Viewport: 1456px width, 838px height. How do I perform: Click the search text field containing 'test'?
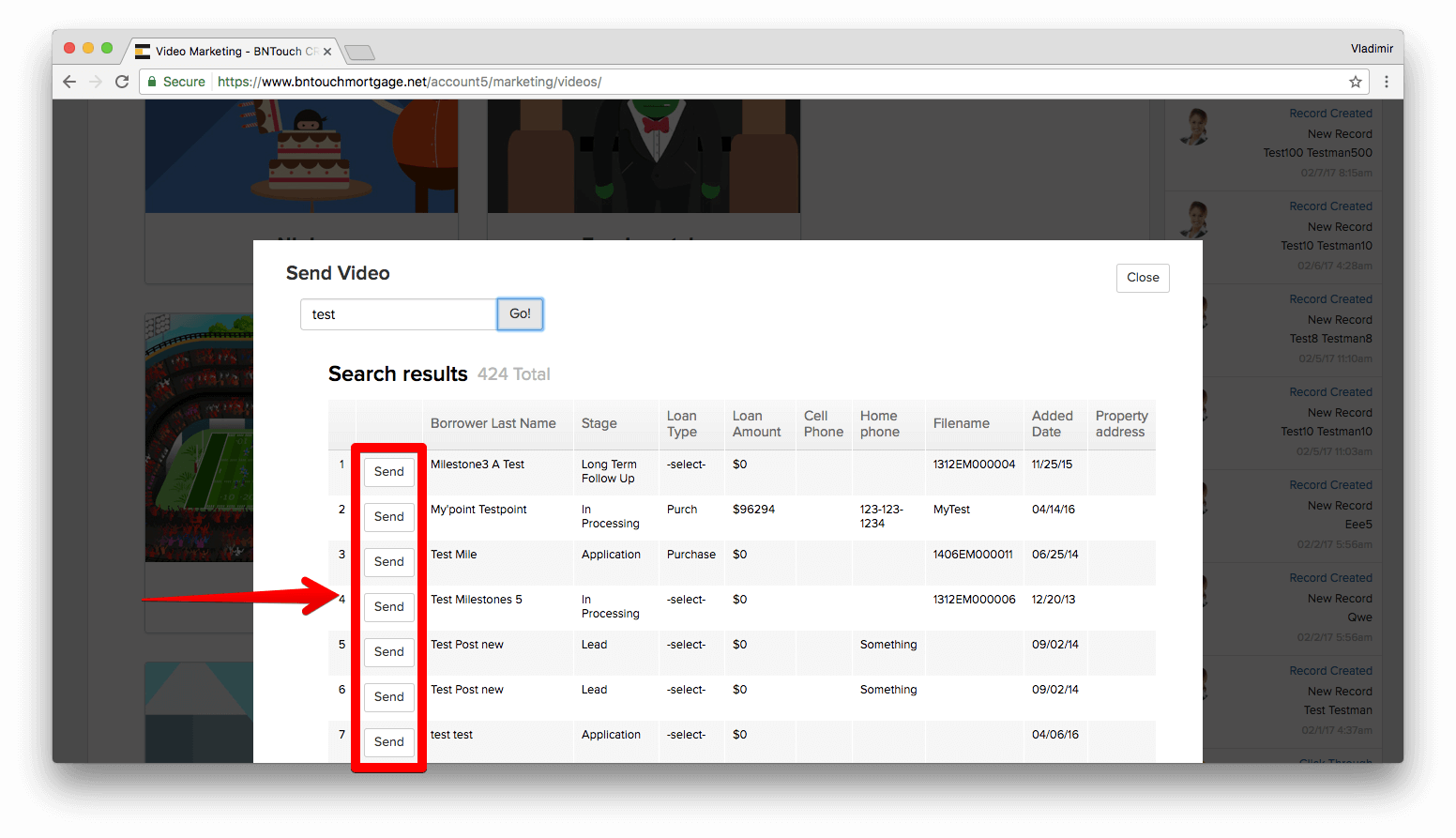[x=398, y=314]
